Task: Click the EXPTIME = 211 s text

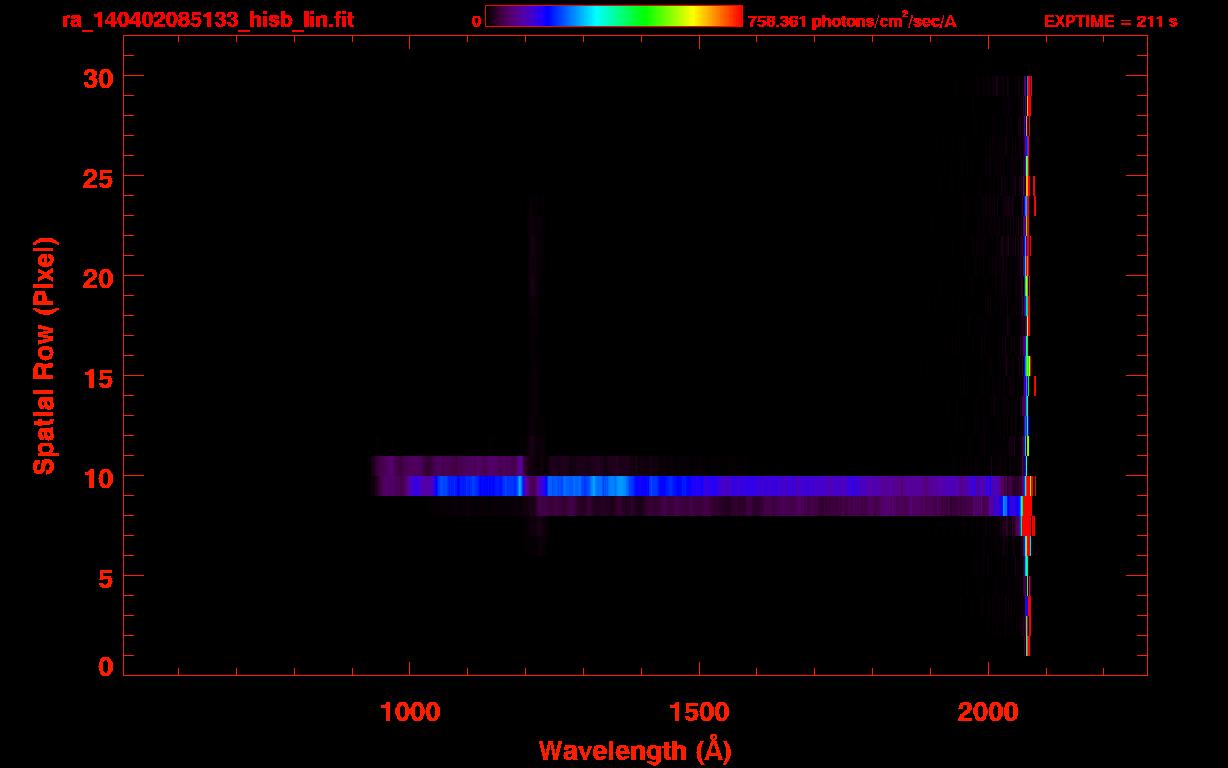Action: [1110, 21]
